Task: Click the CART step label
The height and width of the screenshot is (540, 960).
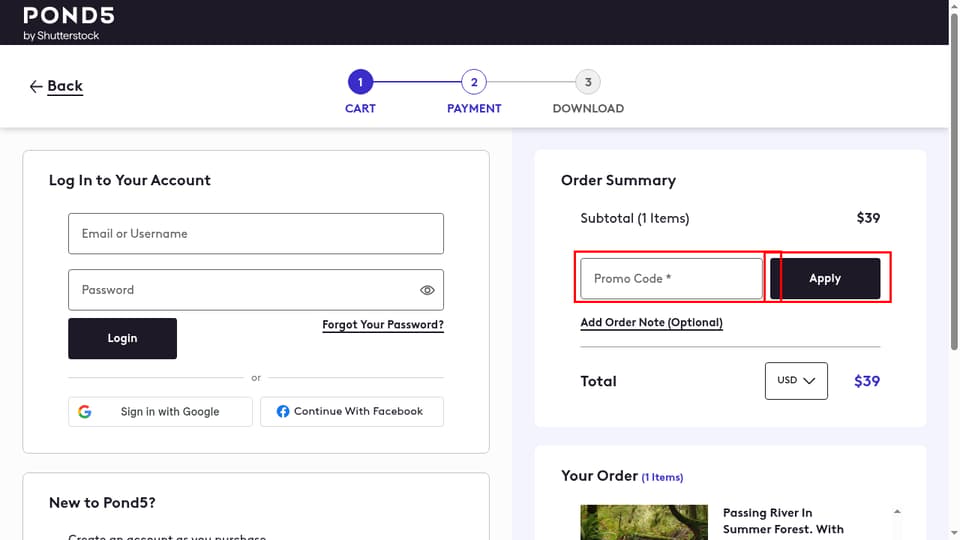Action: (360, 108)
